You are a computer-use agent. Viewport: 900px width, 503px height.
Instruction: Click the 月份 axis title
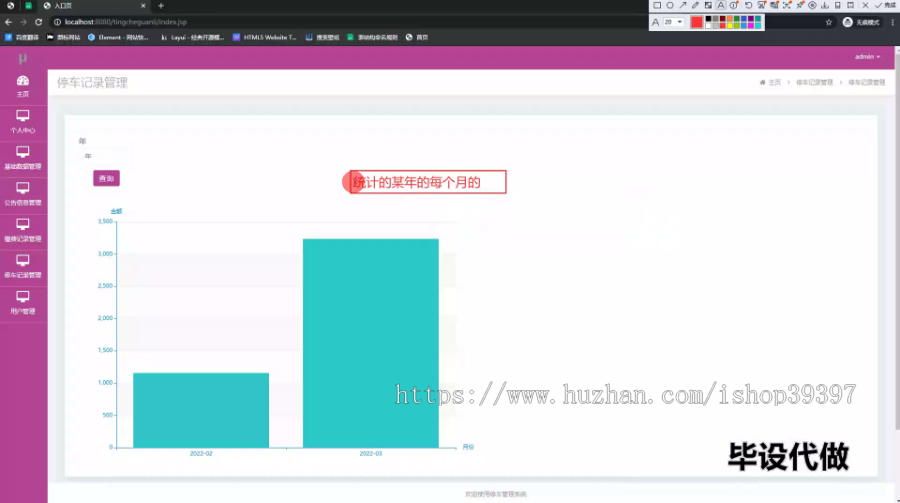click(468, 447)
